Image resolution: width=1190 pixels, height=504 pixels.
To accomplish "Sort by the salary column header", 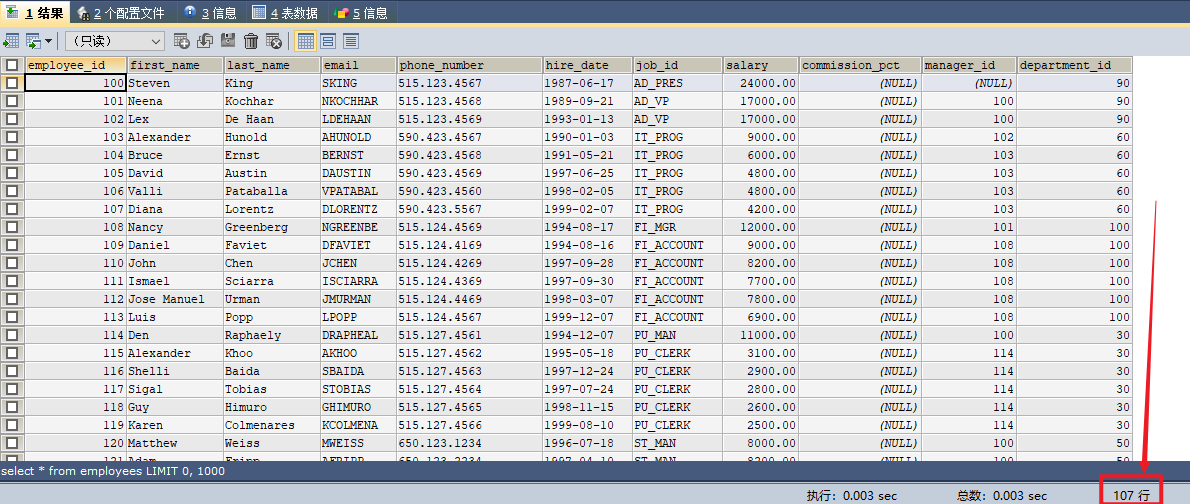I will pyautogui.click(x=760, y=65).
